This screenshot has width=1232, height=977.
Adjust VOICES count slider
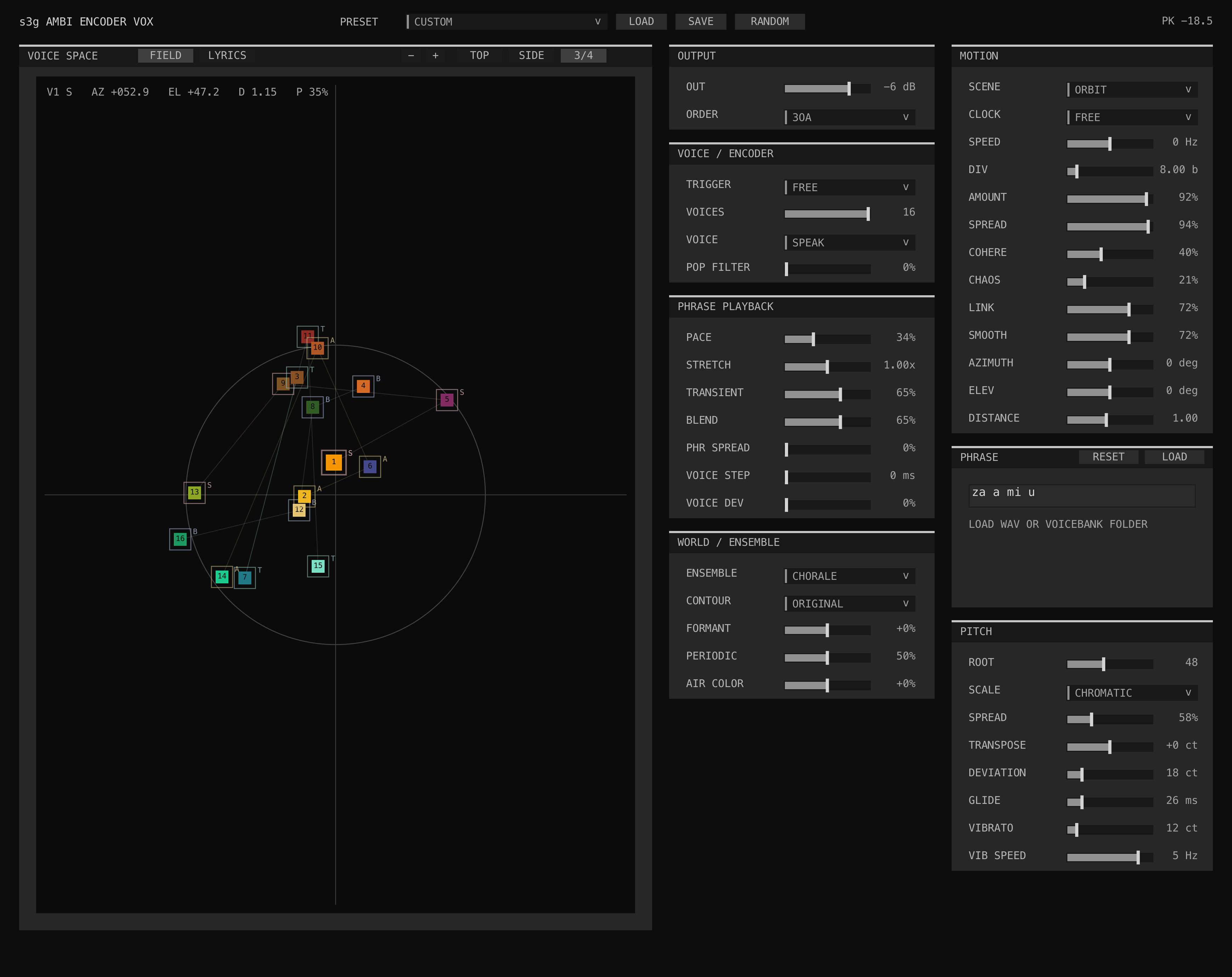(x=827, y=214)
